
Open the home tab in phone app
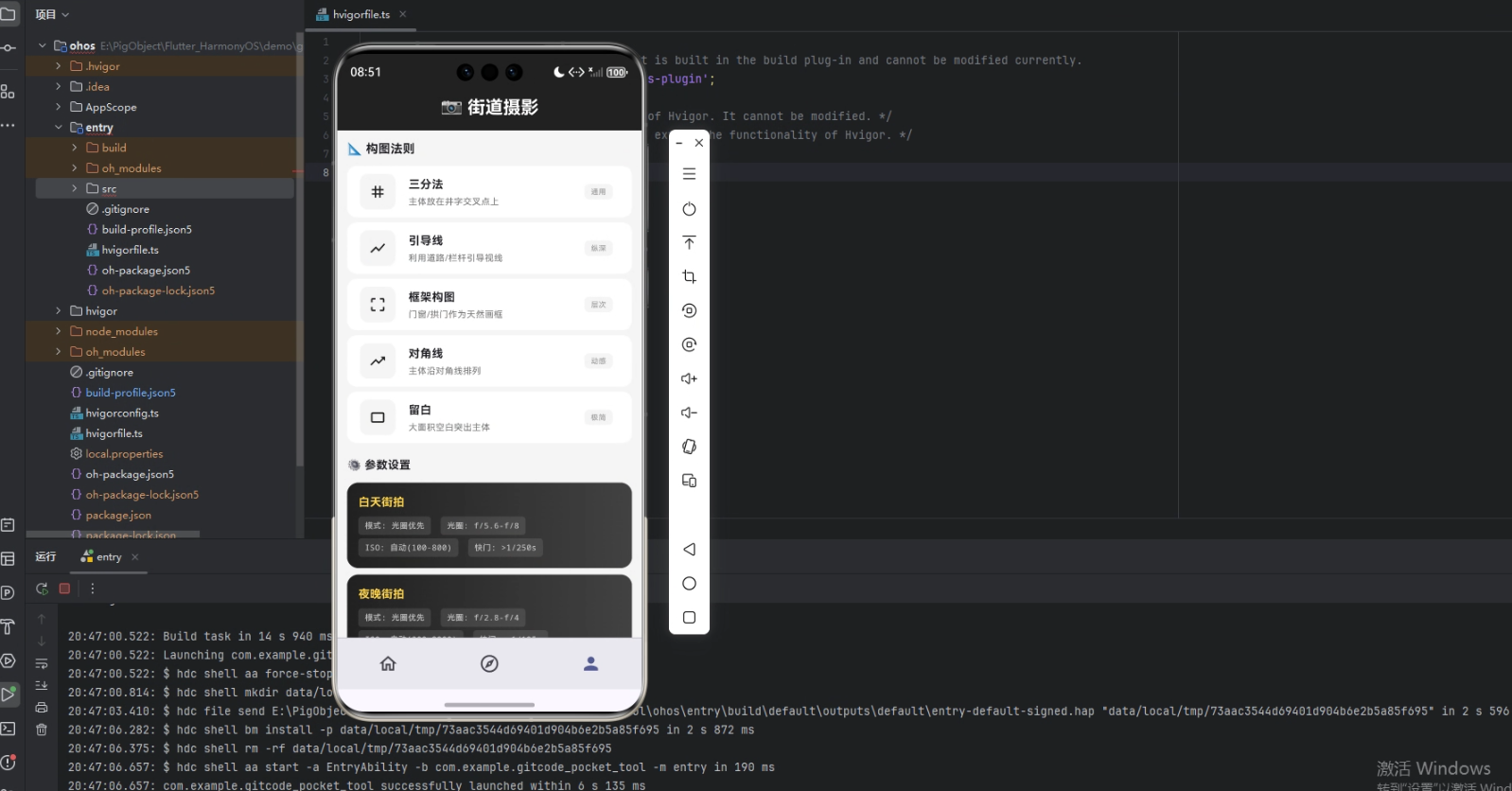(x=388, y=664)
